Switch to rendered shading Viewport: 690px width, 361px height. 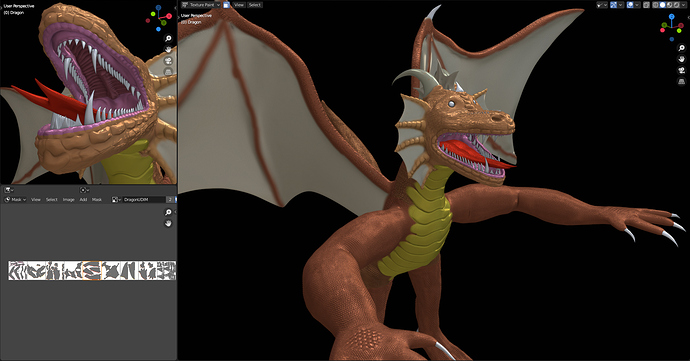676,5
